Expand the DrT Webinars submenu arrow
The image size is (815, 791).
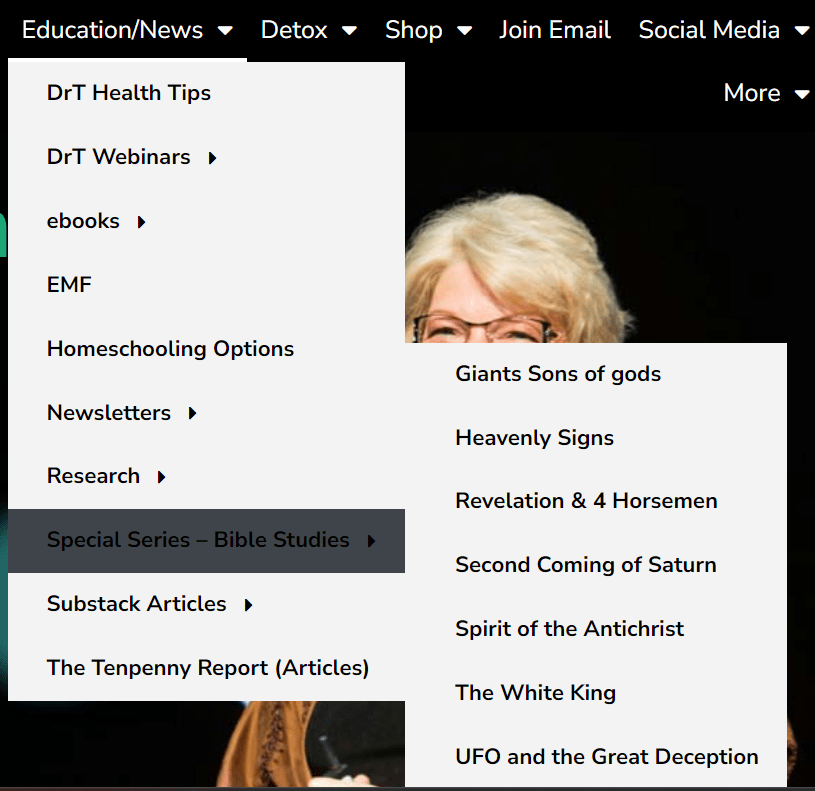click(212, 158)
